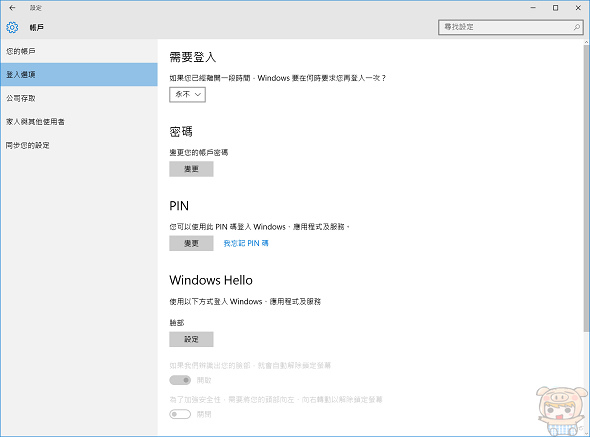The height and width of the screenshot is (437, 590).
Task: Click the vertical scrollbar thumb
Action: tap(586, 188)
